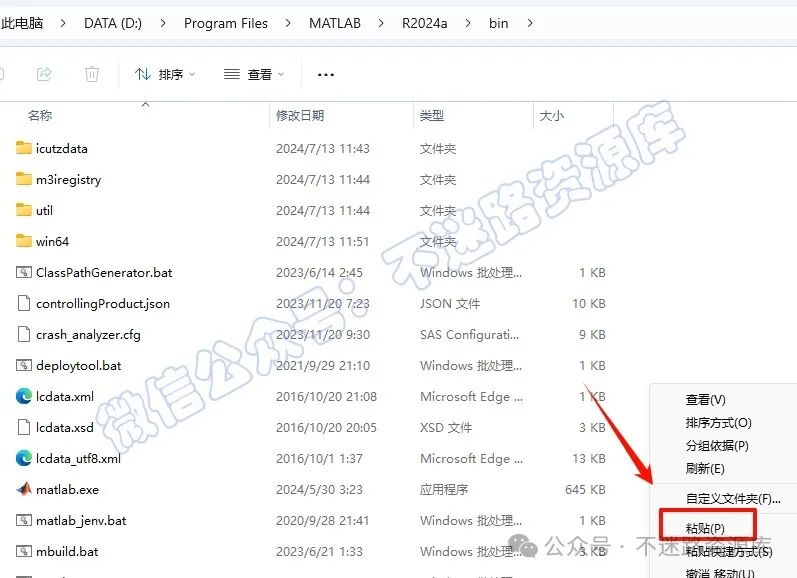Click R2024a in the address breadcrumb
The image size is (797, 578).
[424, 23]
